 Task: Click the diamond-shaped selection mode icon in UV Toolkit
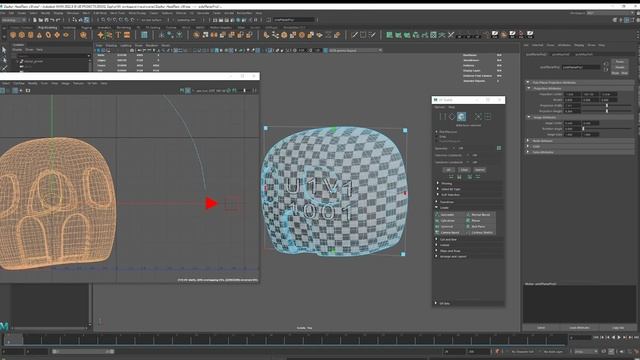pyautogui.click(x=452, y=117)
